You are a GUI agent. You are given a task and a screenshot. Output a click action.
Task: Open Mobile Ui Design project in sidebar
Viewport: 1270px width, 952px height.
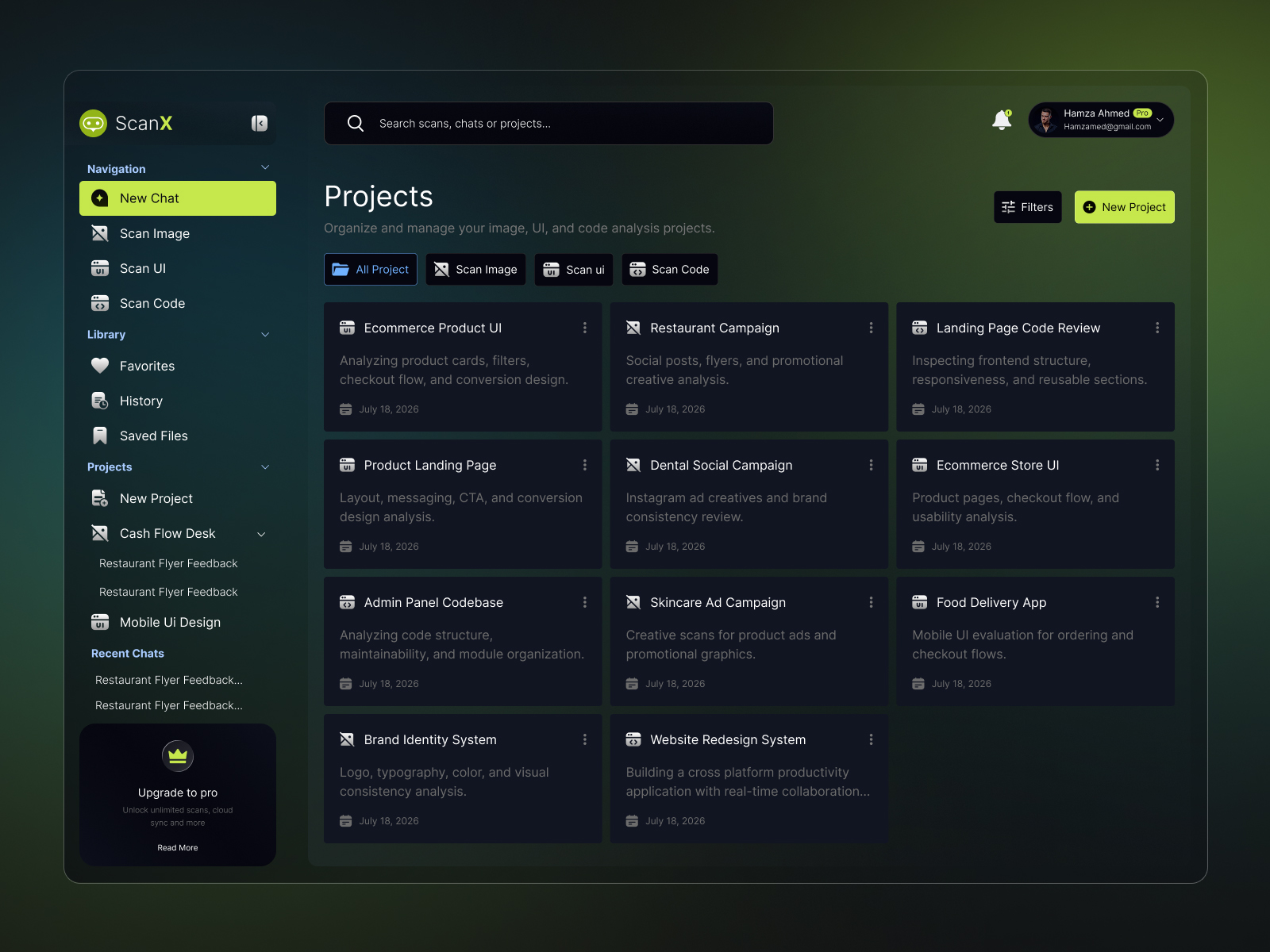coord(178,622)
